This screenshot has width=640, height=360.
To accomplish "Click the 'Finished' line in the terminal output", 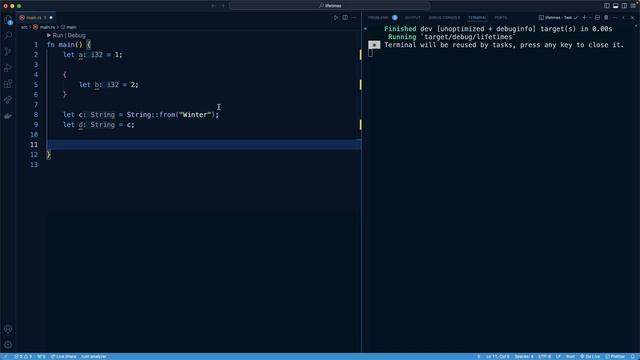I will 498,29.
